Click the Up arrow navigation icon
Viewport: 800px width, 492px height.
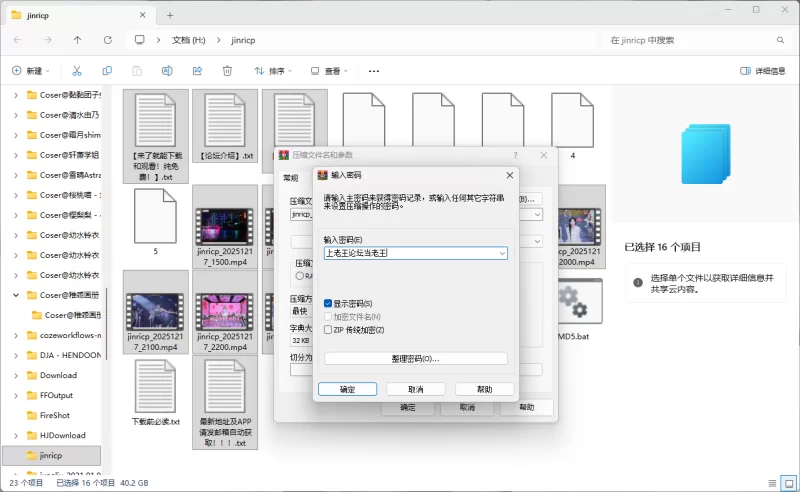pyautogui.click(x=77, y=40)
